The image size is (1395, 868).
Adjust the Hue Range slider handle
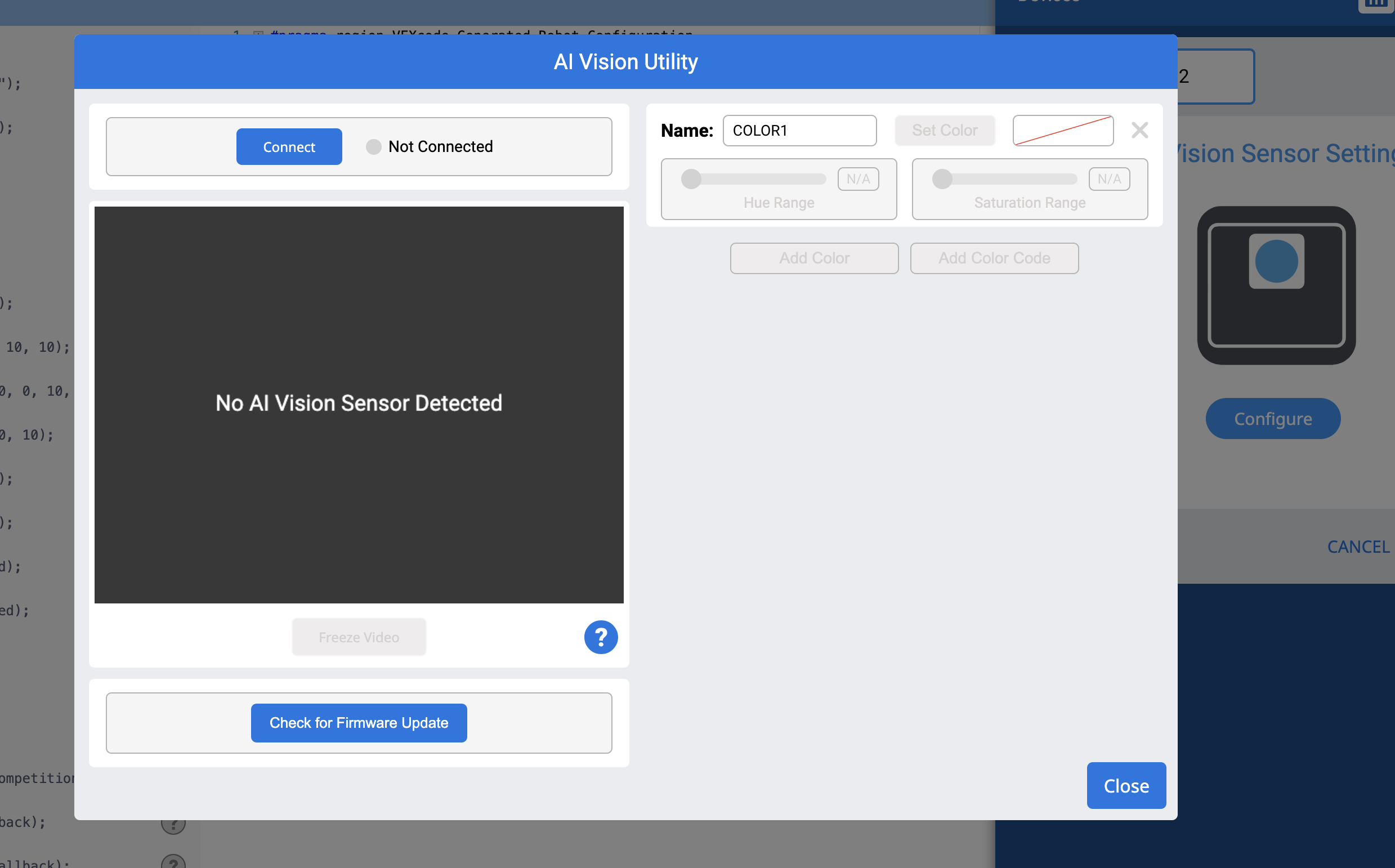(x=691, y=178)
